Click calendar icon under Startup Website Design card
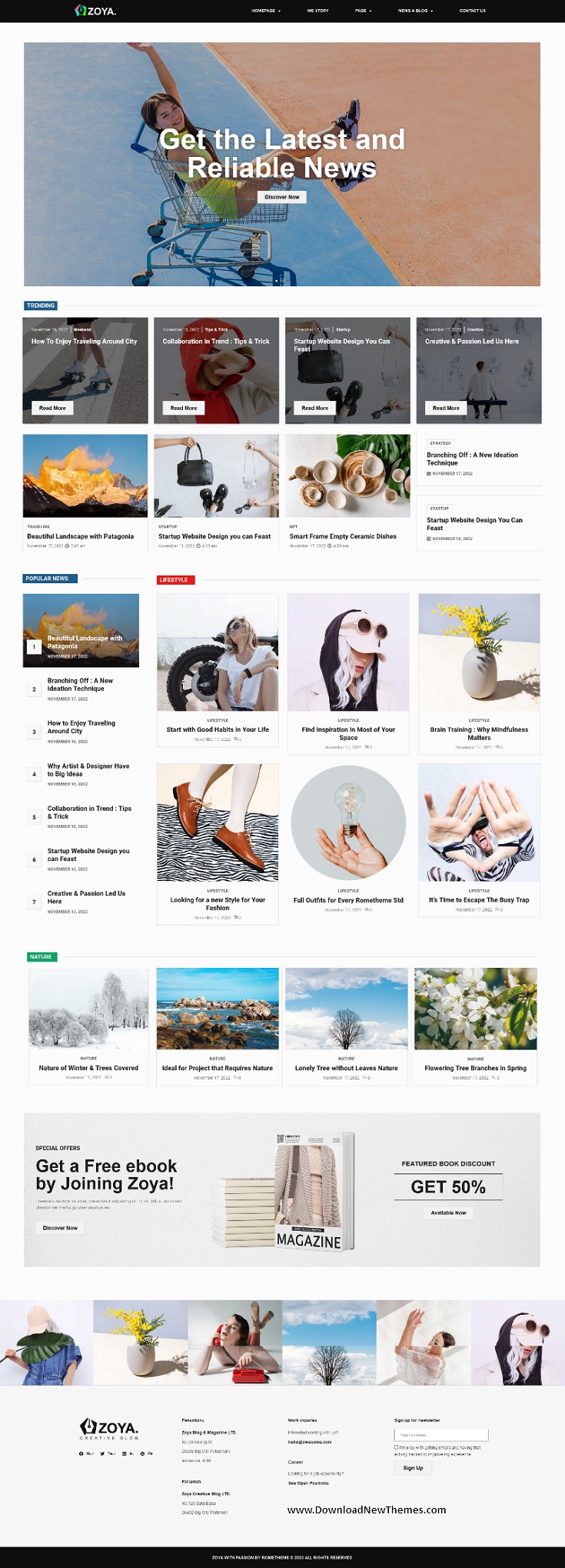565x1568 pixels. [429, 539]
